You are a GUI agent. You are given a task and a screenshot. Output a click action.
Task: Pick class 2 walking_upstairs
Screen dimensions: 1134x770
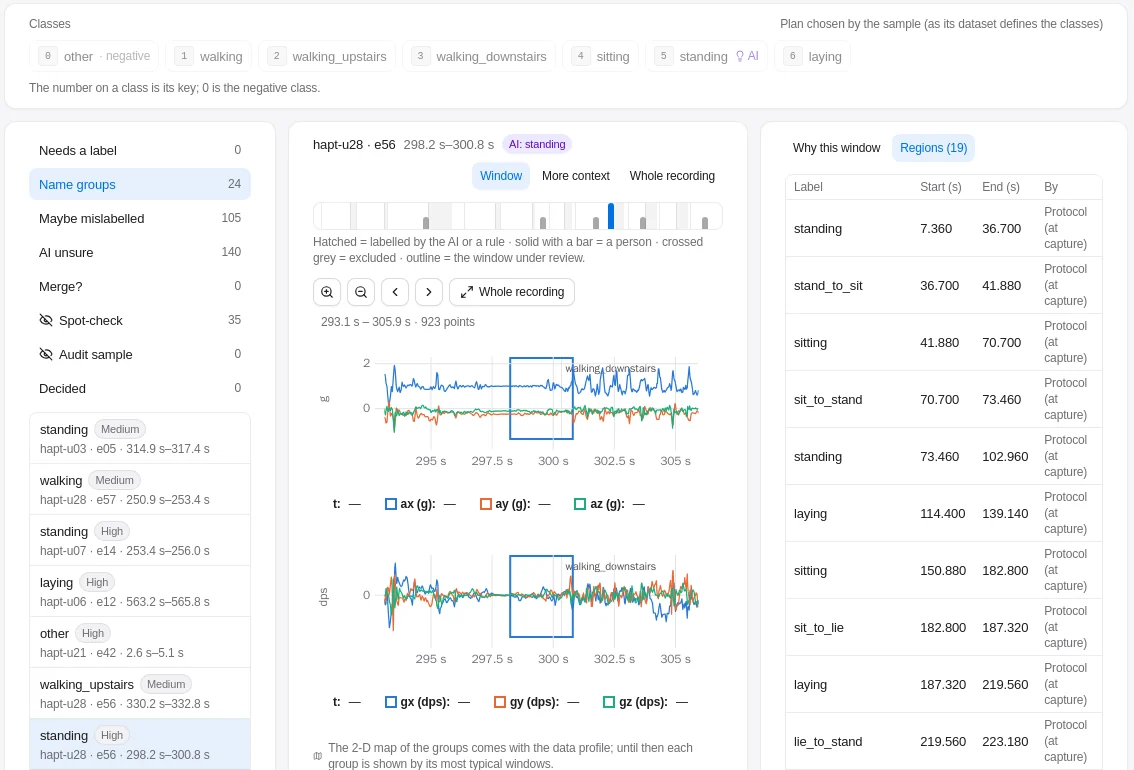327,56
